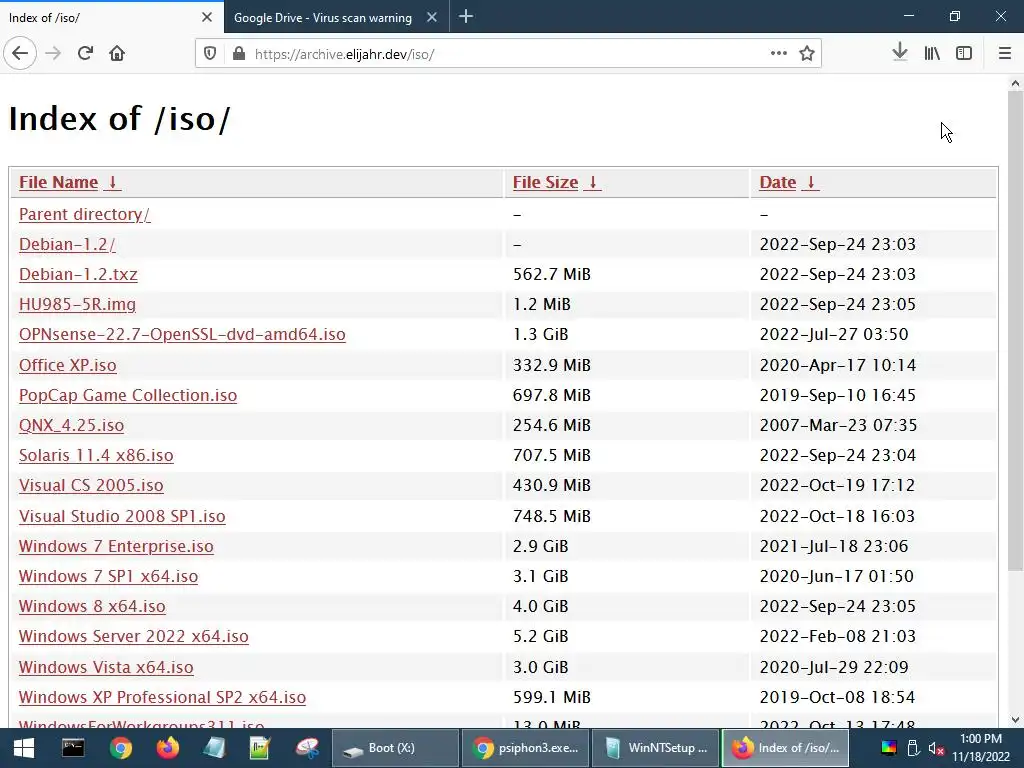This screenshot has width=1024, height=768.
Task: Switch to psiphon3.exe Chrome window
Action: 526,748
